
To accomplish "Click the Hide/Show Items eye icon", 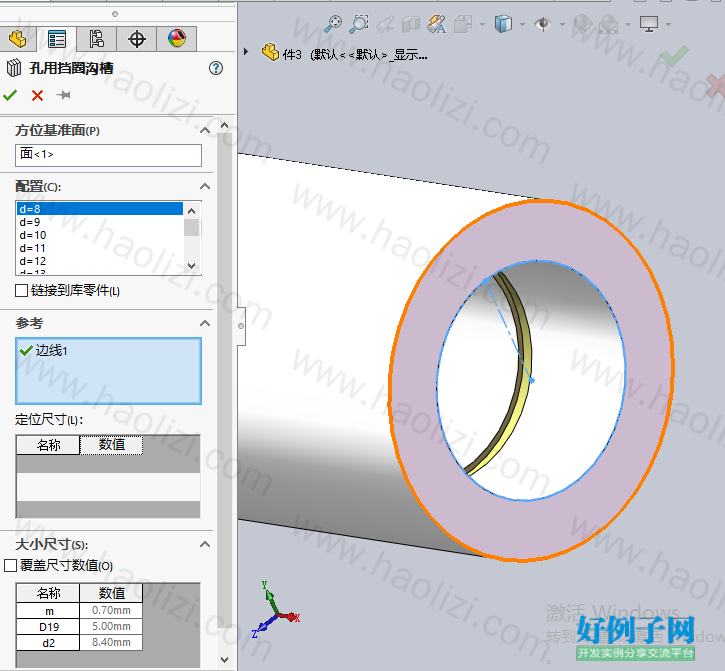I will (x=543, y=24).
